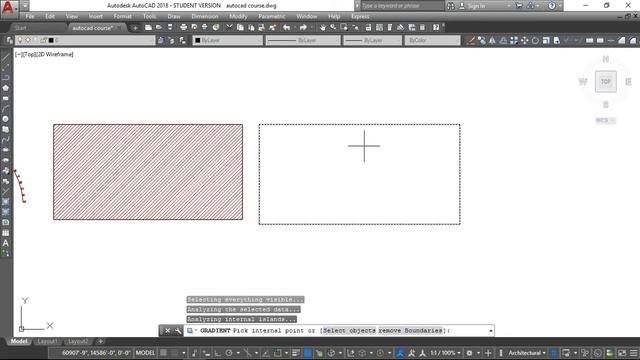Click the Plot printer icon

tap(184, 27)
